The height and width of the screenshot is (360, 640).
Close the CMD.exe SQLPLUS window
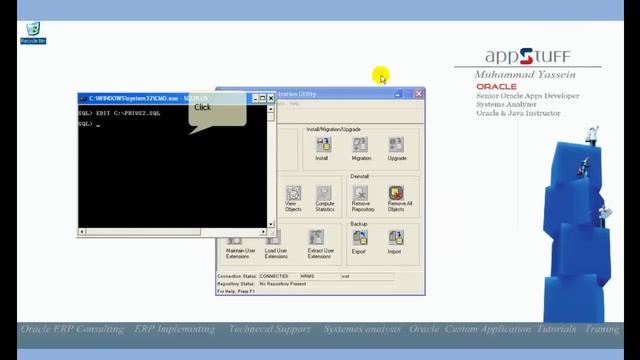271,98
